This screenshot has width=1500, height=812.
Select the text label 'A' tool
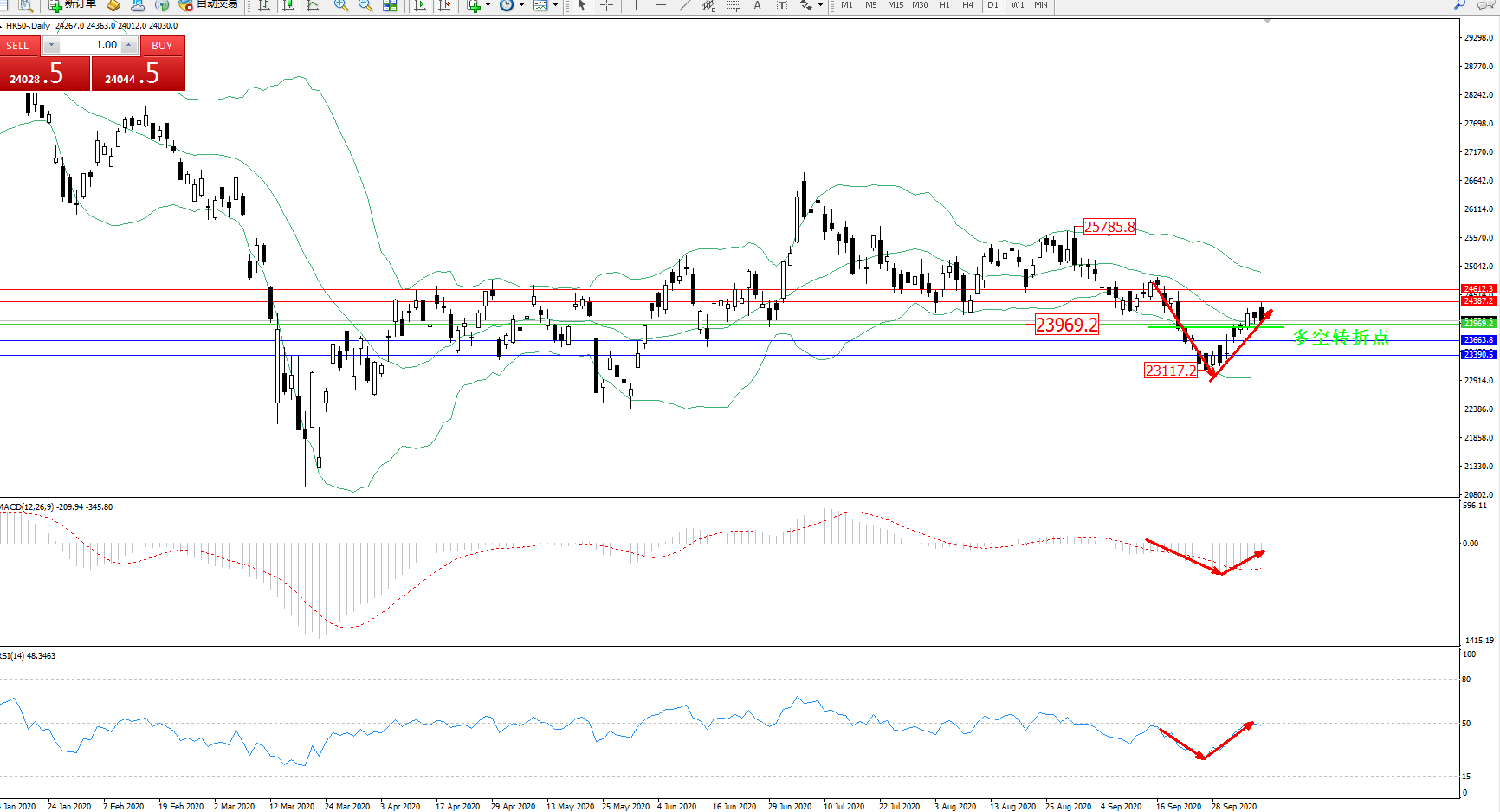pyautogui.click(x=757, y=5)
